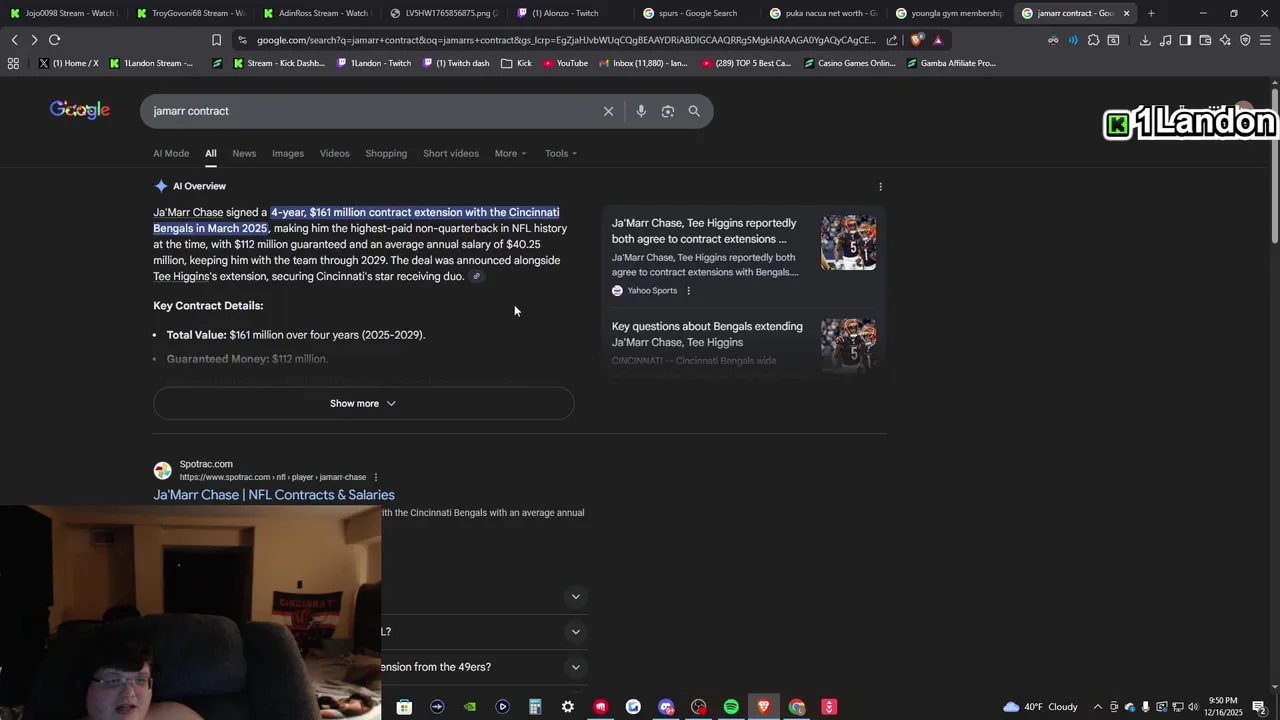Screen dimensions: 1280x720
Task: Open AI Overview three-dot options
Action: 880,187
